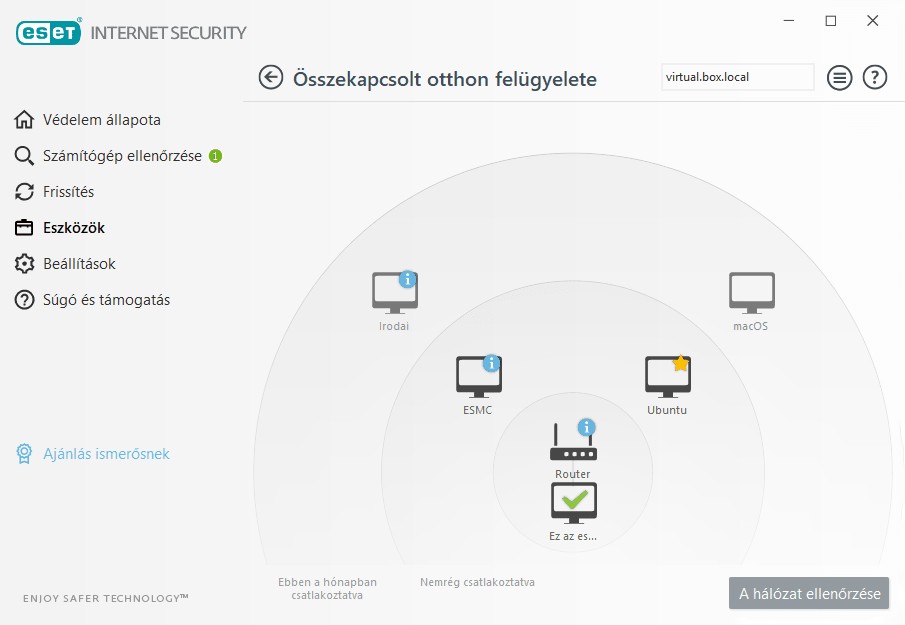Select Eszközök in the sidebar
Viewport: 905px width, 625px height.
coord(74,228)
